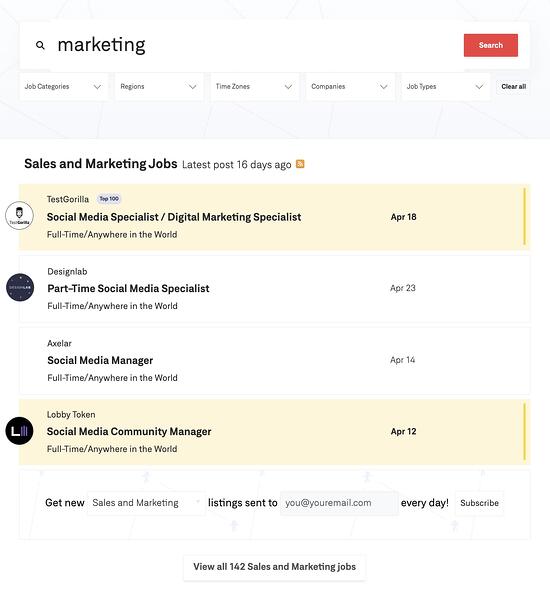Open the Part-Time Social Media Specialist listing
Screen dimensions: 550x590
point(274,289)
